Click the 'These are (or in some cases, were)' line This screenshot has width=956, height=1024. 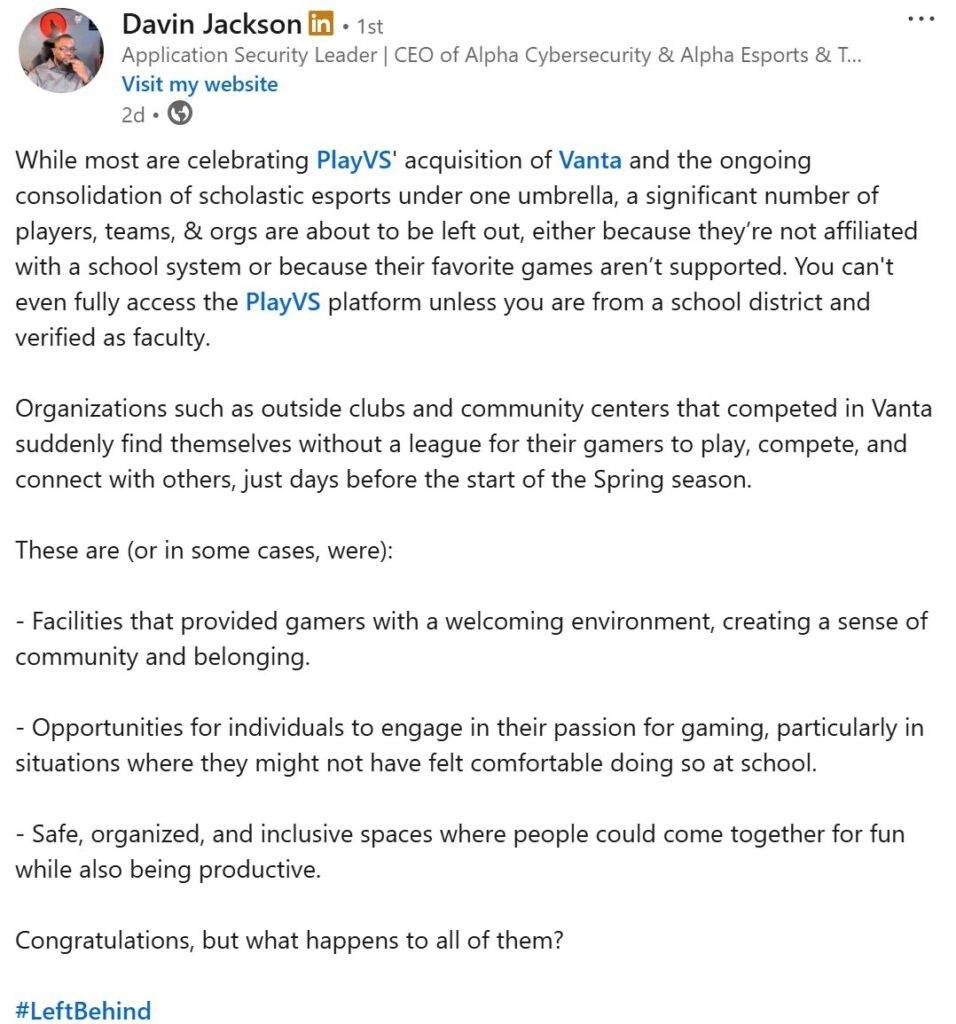click(204, 550)
